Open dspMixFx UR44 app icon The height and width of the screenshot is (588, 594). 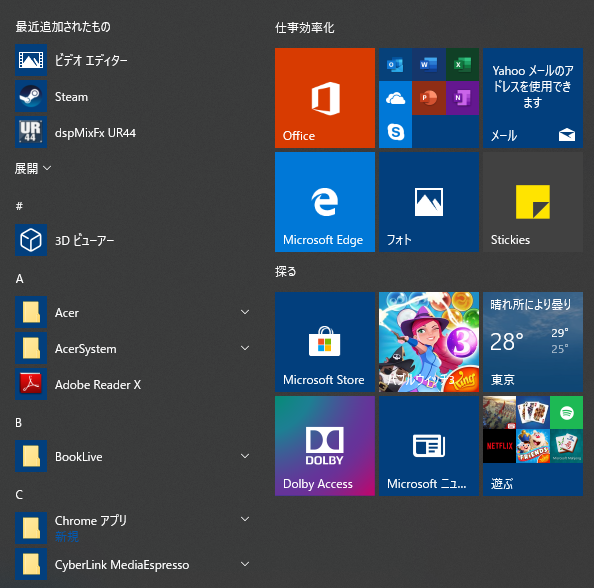31,132
